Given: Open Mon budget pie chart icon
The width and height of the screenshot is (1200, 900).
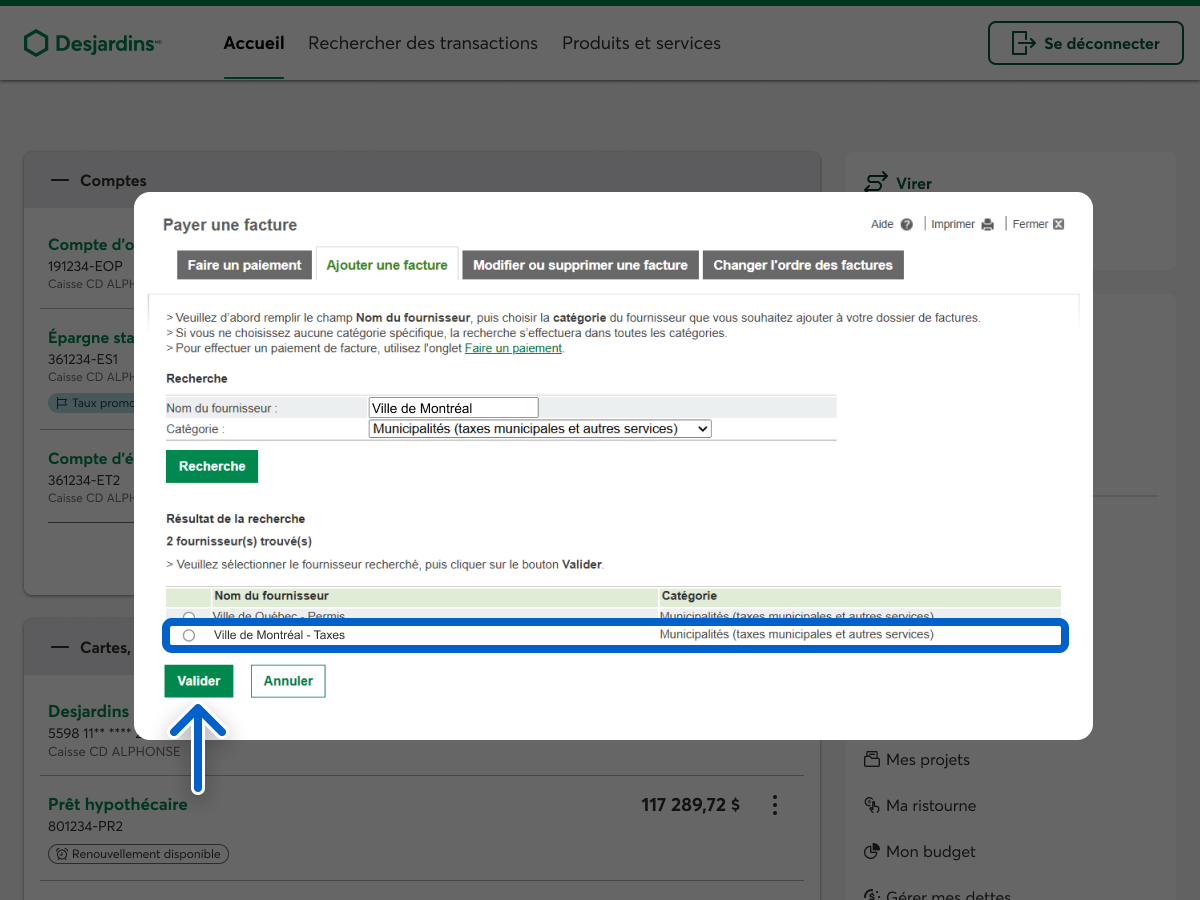Looking at the screenshot, I should pyautogui.click(x=872, y=851).
